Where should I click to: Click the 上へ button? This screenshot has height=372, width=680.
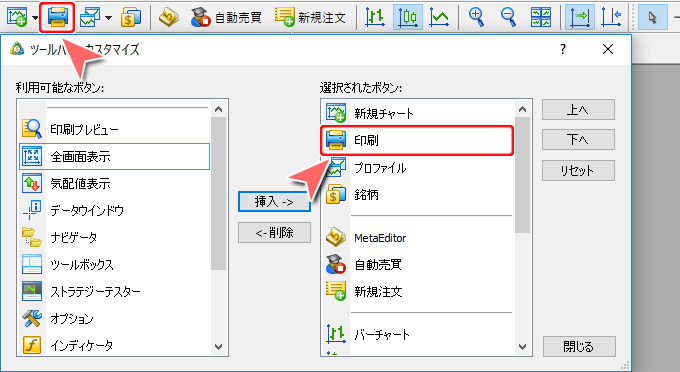click(x=578, y=110)
